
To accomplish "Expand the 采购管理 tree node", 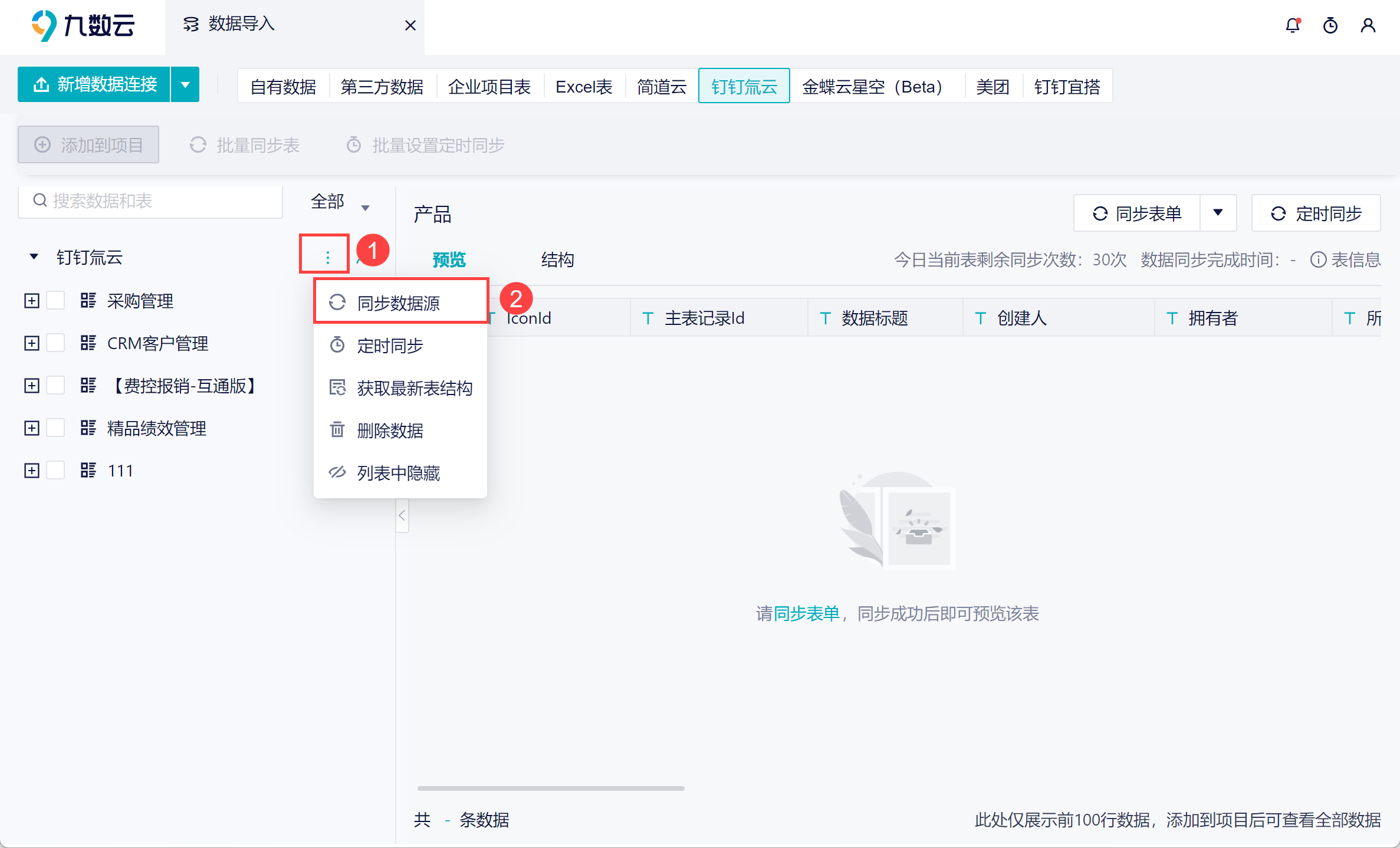I will click(x=32, y=301).
